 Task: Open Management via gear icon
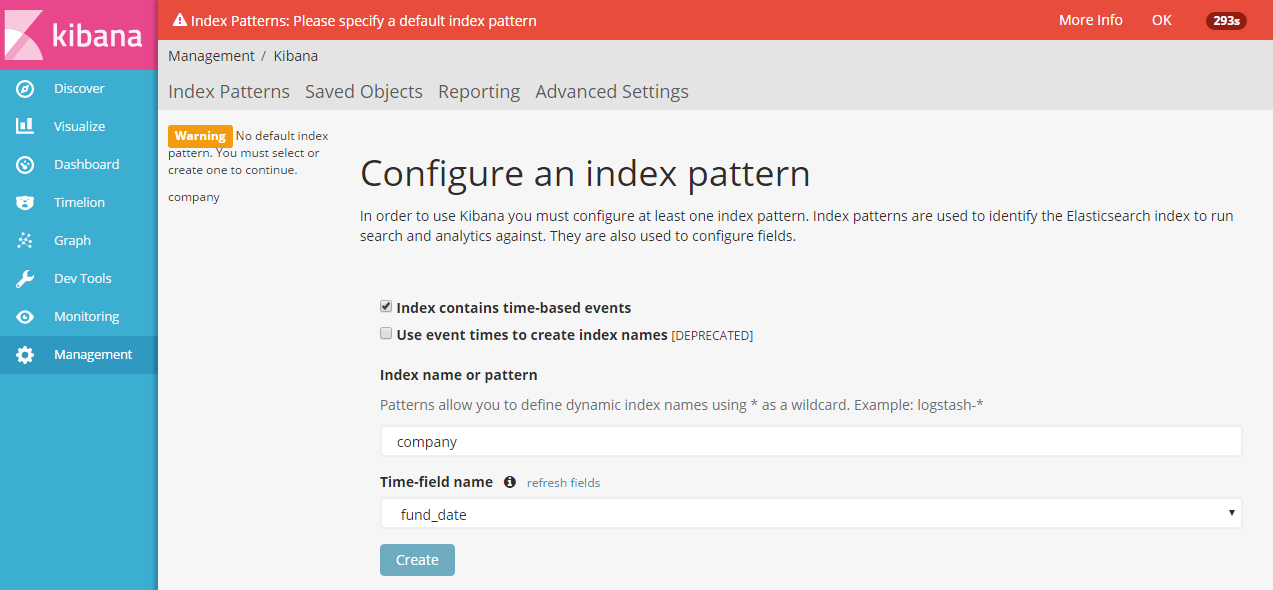[x=25, y=355]
